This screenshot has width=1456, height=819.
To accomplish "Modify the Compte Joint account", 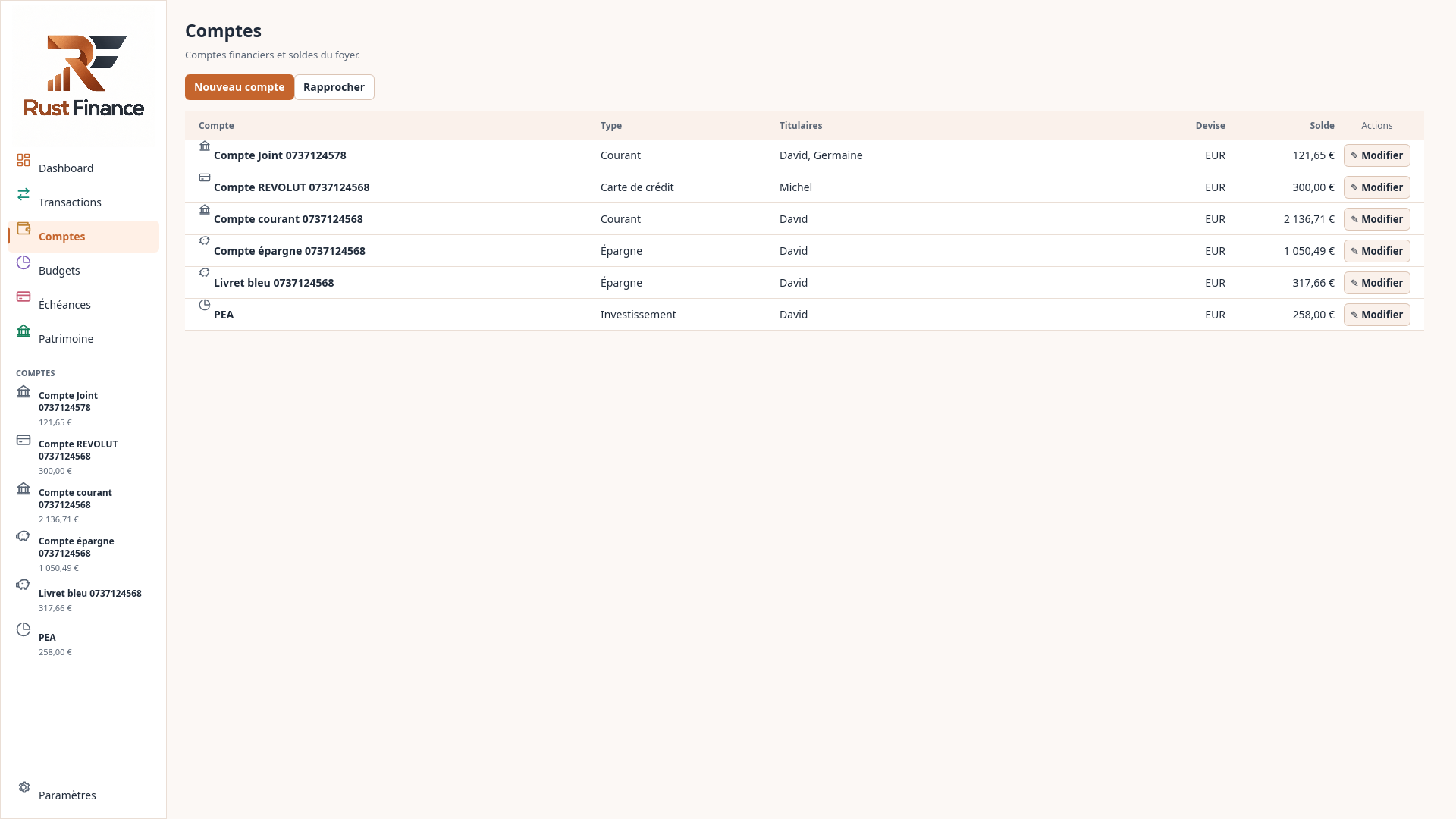I will [1376, 155].
